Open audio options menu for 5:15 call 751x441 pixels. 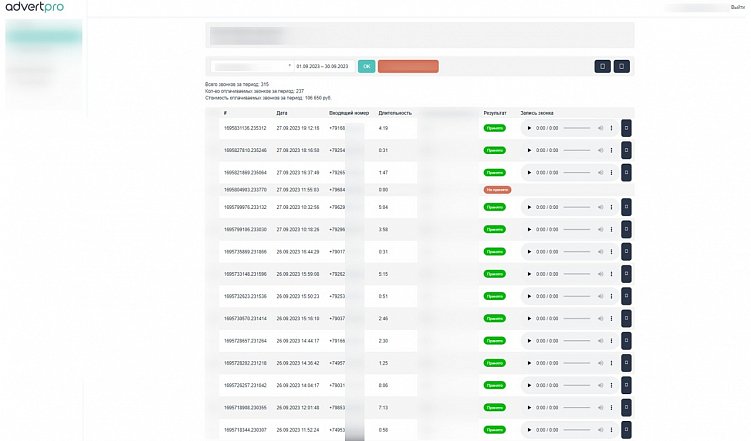611,274
